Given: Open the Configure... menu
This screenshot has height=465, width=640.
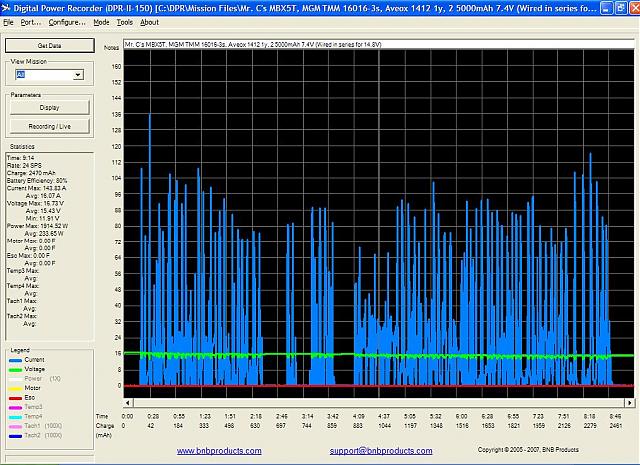Looking at the screenshot, I should tap(67, 21).
